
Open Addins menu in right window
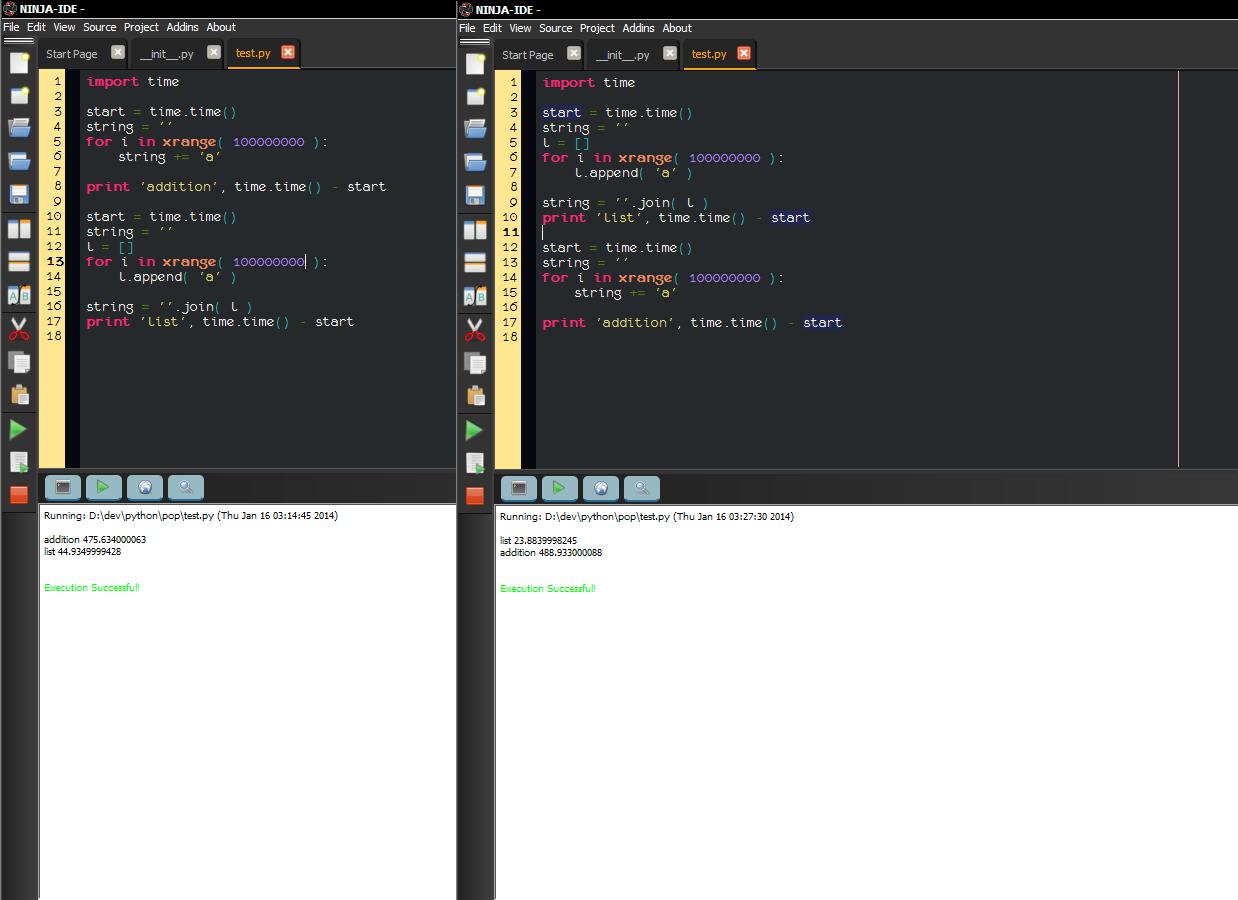pos(638,28)
